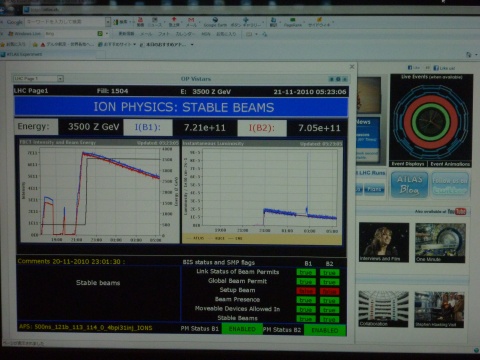This screenshot has width=480, height=360.
Task: Click the Google Earth toolbar icon
Action: coord(215,22)
